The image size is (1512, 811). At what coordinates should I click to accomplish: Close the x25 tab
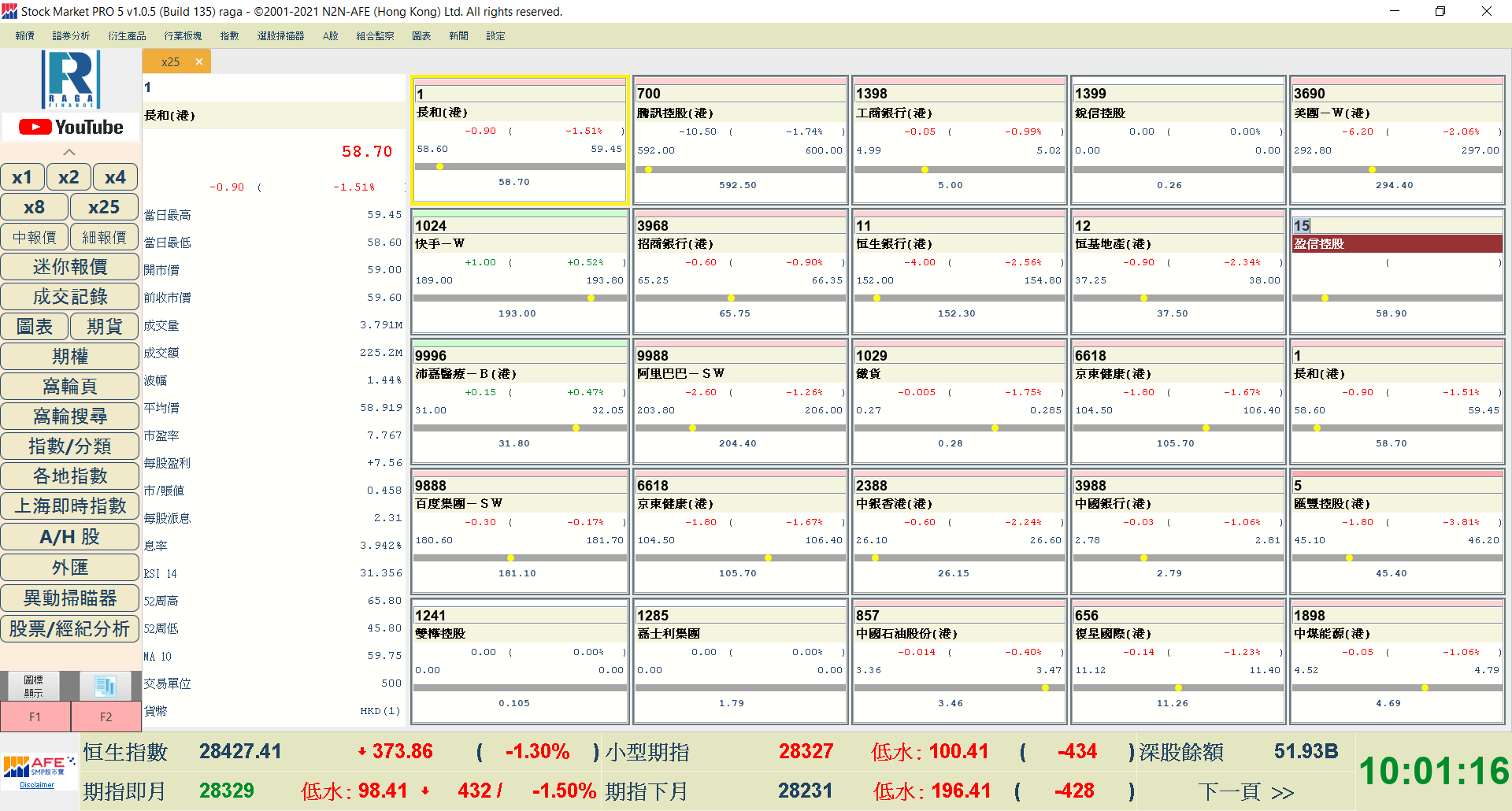pyautogui.click(x=199, y=61)
